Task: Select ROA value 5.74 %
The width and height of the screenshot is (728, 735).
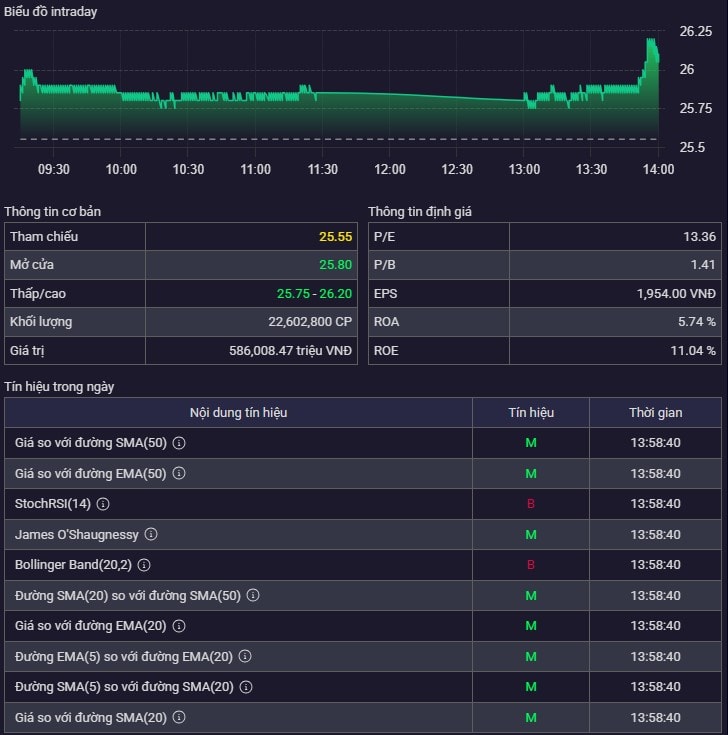Action: click(x=697, y=322)
